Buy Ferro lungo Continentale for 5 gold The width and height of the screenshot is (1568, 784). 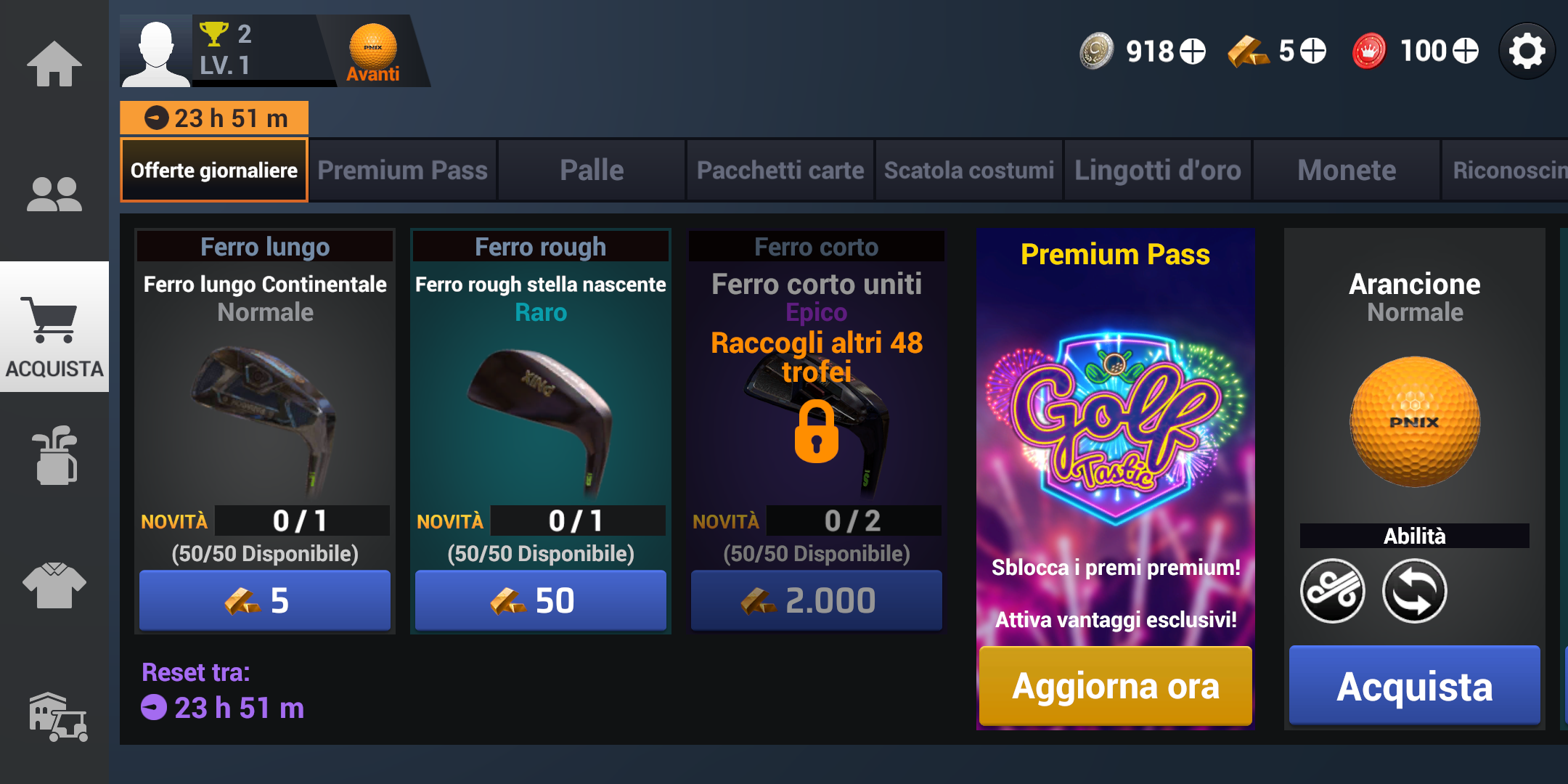(x=265, y=600)
